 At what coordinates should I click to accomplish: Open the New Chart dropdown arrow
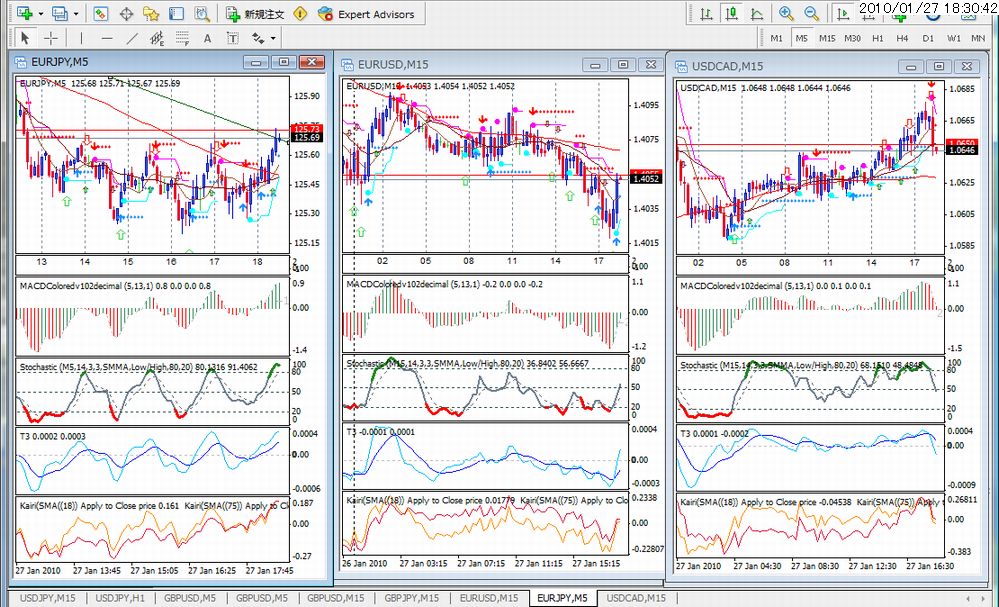point(41,13)
